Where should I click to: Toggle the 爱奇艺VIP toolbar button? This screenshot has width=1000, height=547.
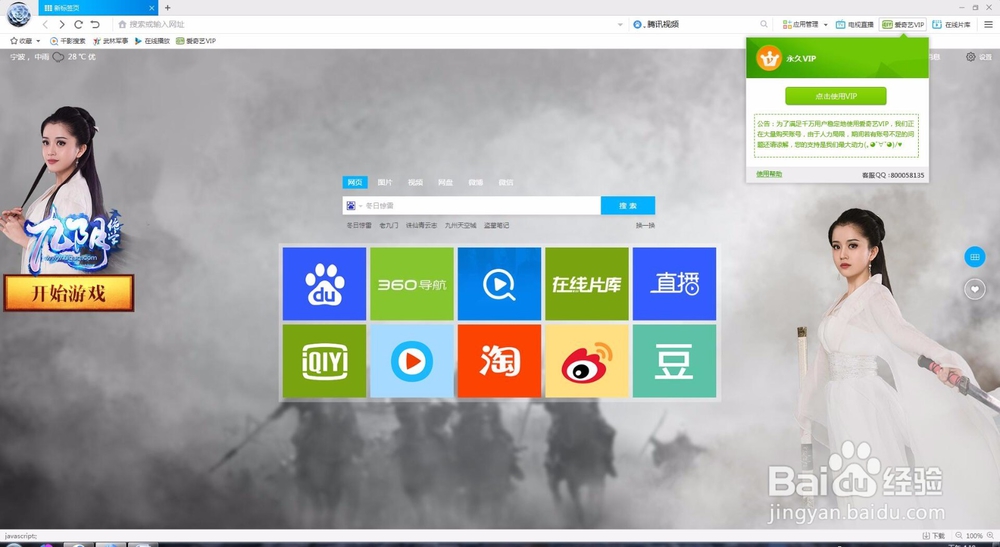click(x=902, y=24)
